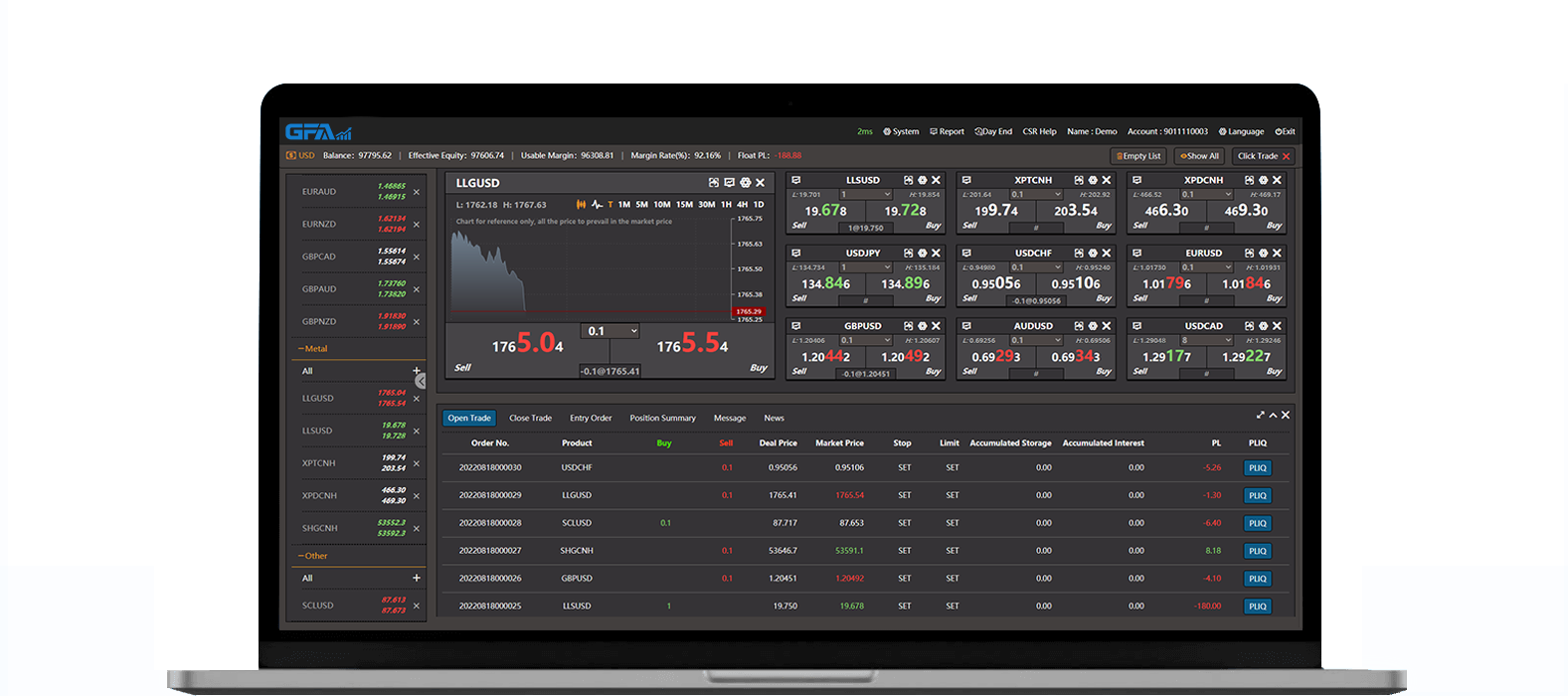The width and height of the screenshot is (1568, 696).
Task: Expand the trade panel to full screen
Action: tap(1260, 416)
